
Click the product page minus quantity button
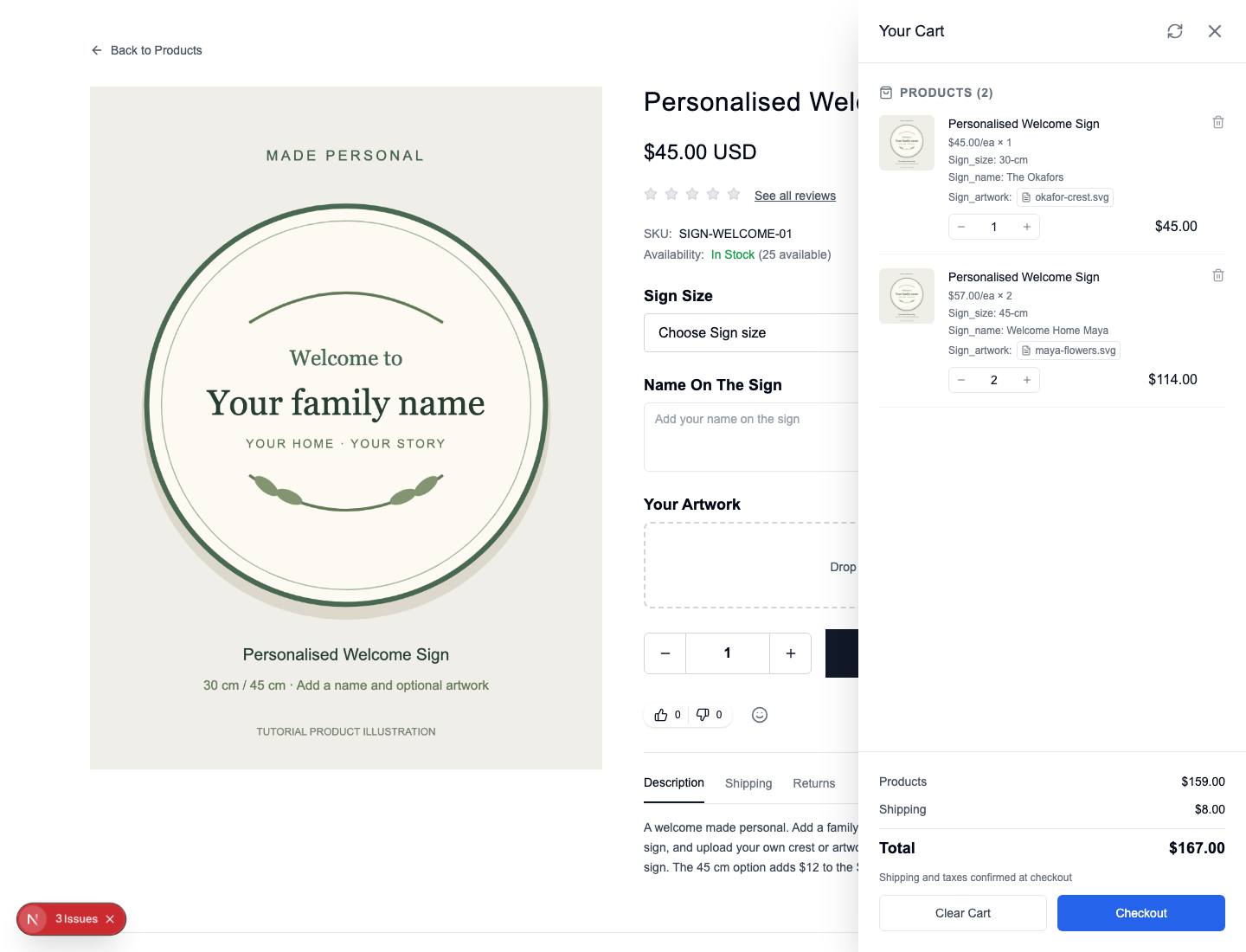[x=665, y=653]
